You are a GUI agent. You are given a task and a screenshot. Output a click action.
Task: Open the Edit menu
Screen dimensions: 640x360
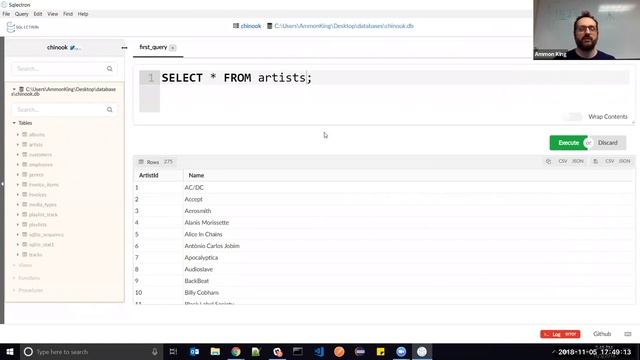click(x=38, y=14)
